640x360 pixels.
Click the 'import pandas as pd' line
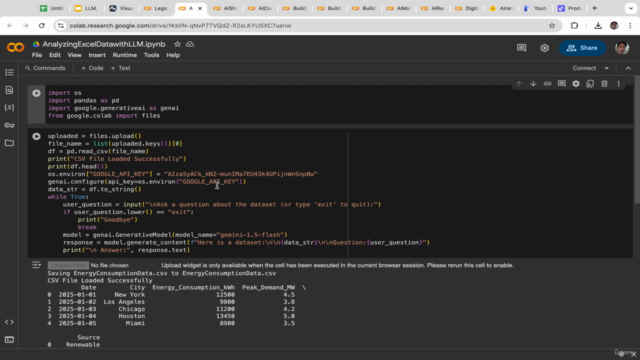point(84,100)
